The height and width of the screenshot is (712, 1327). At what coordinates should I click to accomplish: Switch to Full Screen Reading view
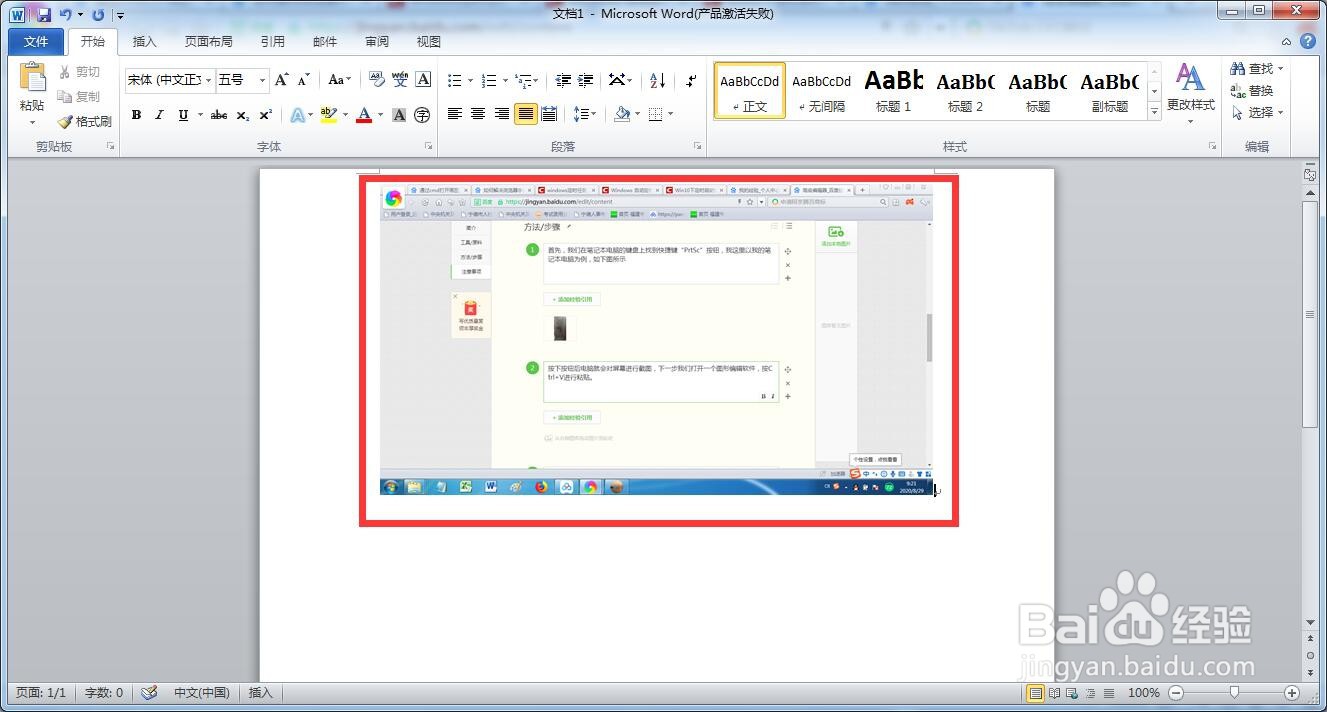pos(1054,693)
